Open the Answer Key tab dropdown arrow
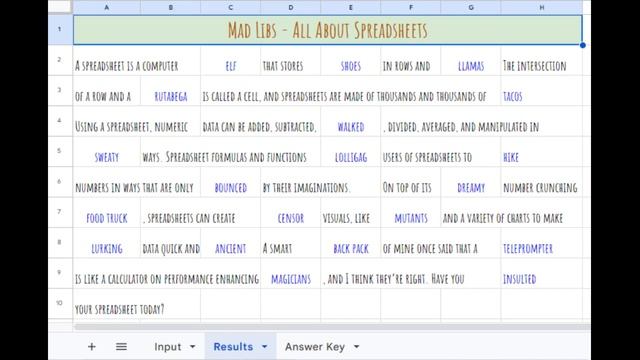This screenshot has width=640, height=360. tap(356, 347)
